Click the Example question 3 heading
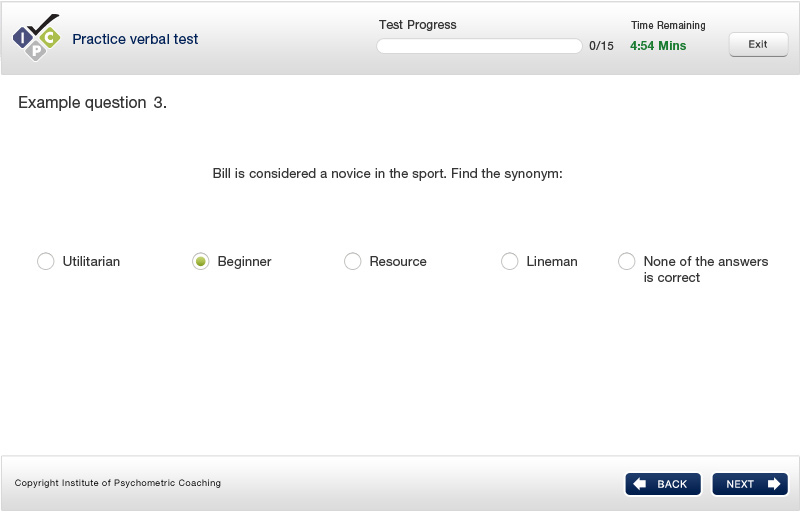Screen dimensions: 800x512 92,103
